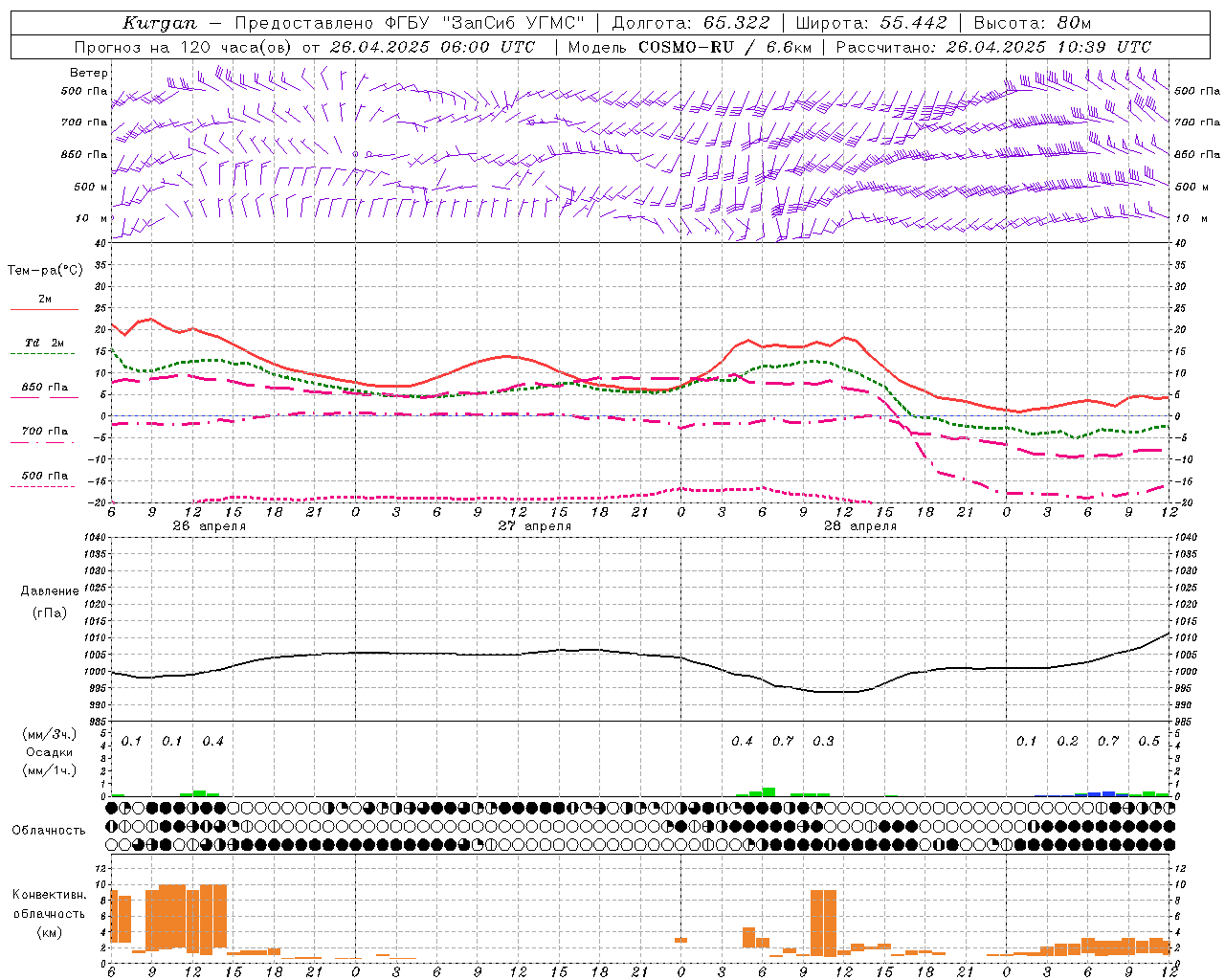Click the Широта: 55.442 value

pyautogui.click(x=872, y=23)
